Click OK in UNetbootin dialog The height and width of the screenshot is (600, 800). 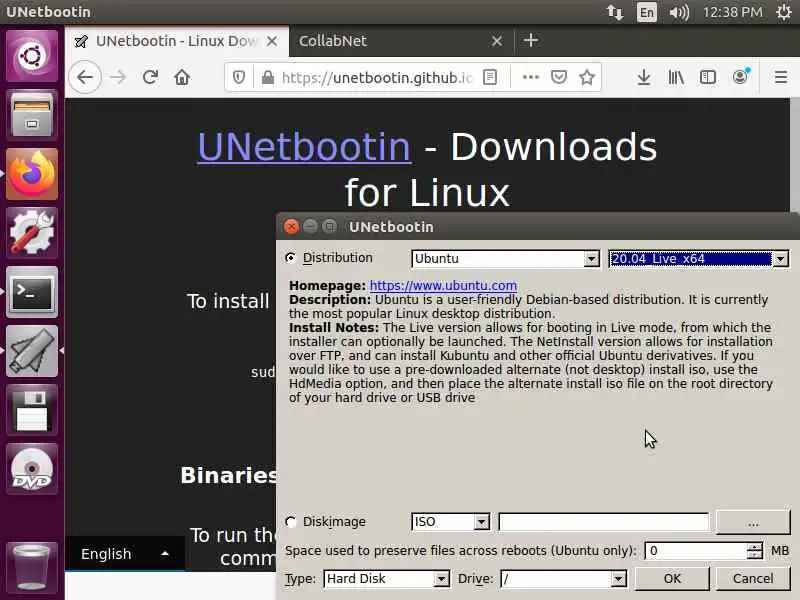(x=672, y=578)
